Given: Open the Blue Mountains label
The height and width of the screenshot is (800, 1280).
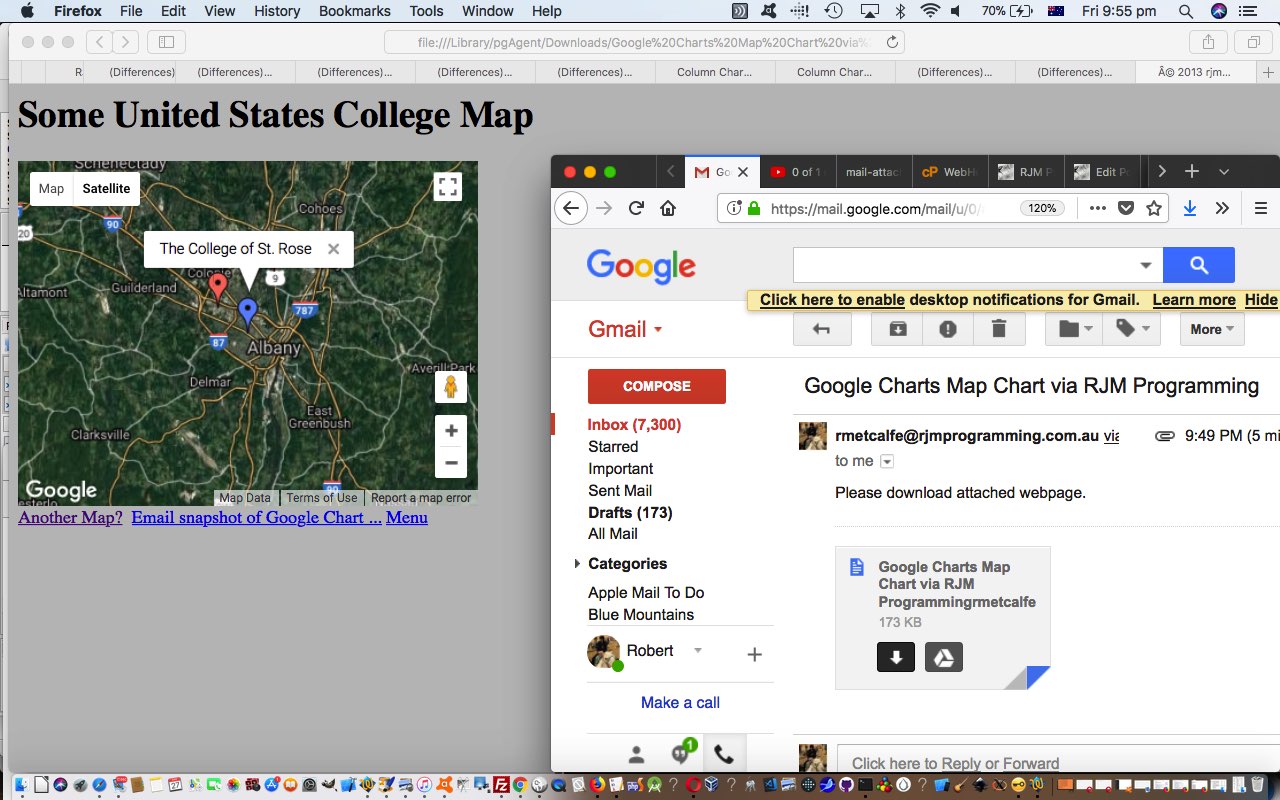Looking at the screenshot, I should [x=641, y=615].
